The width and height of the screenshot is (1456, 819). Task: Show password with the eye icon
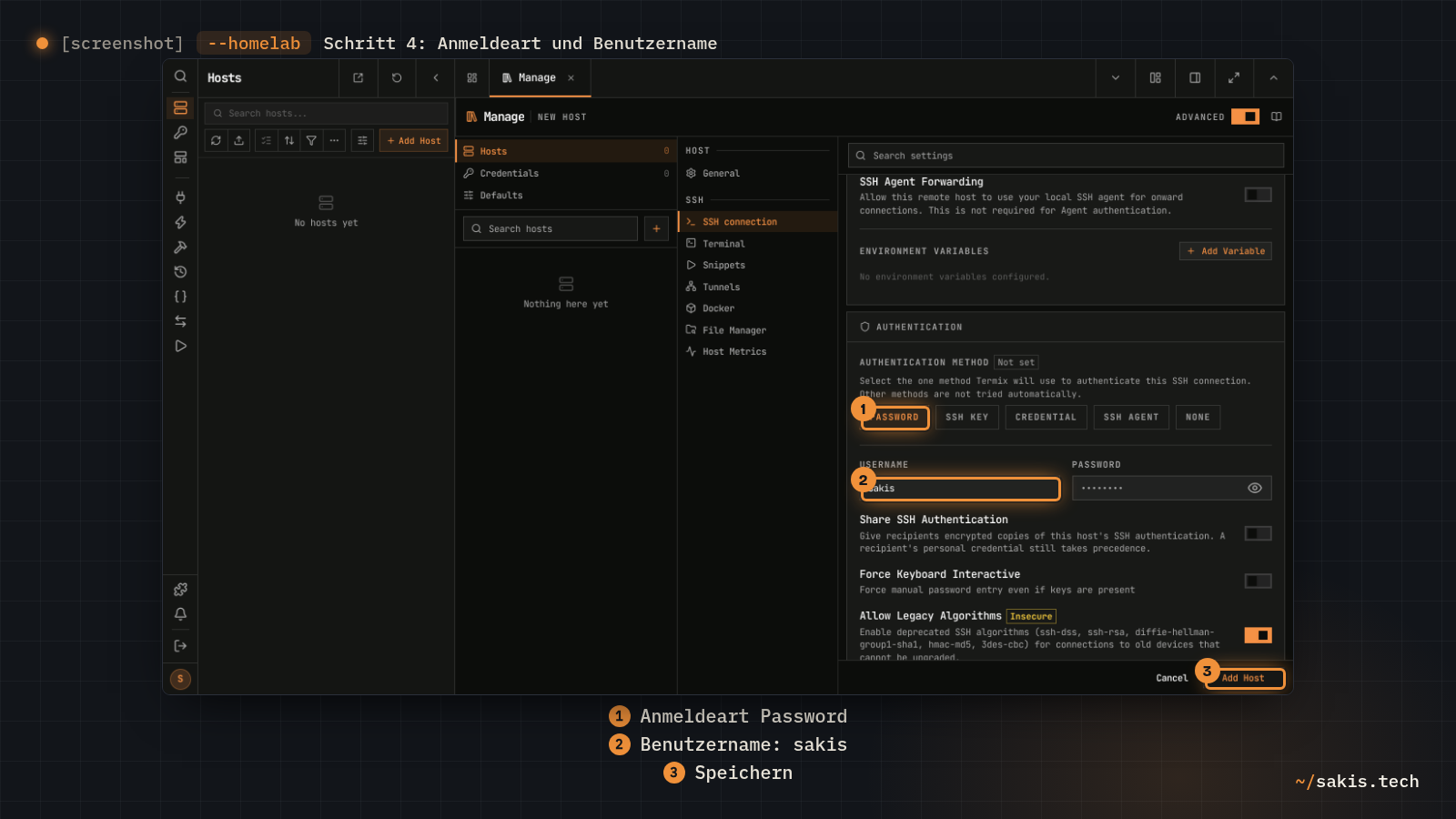click(x=1255, y=489)
